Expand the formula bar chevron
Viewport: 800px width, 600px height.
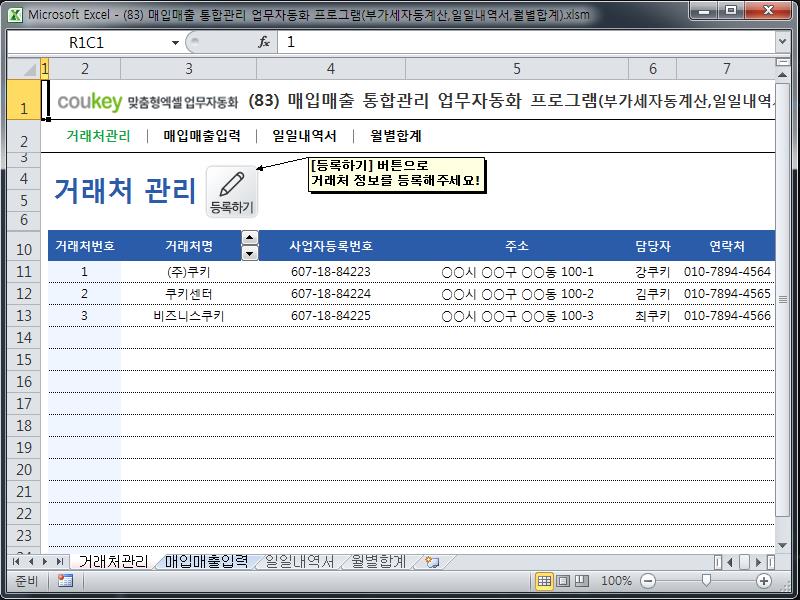783,42
